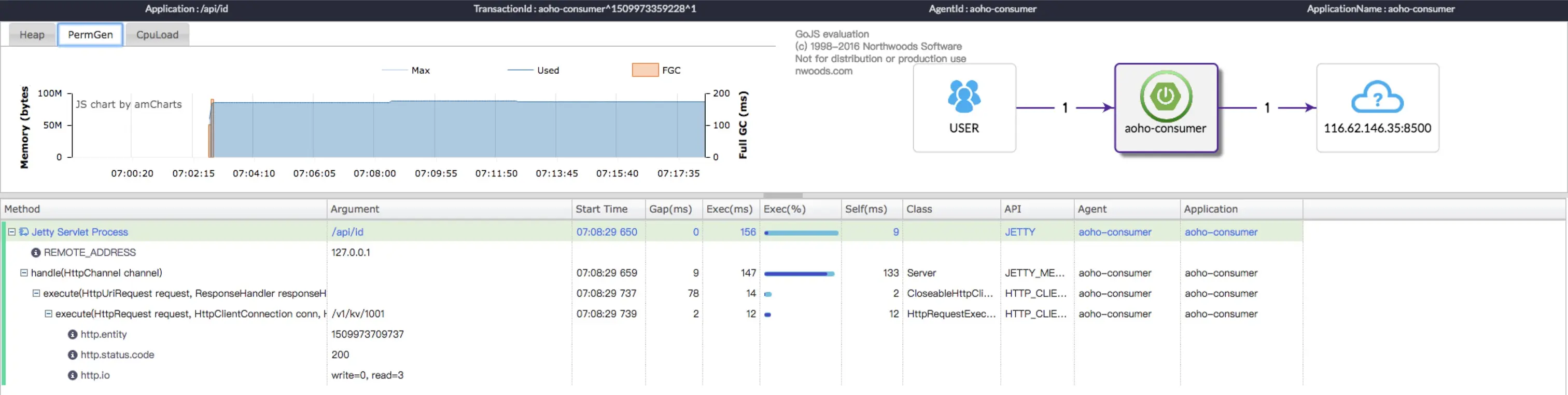1568x395 pixels.
Task: Click info icon beside http.io
Action: click(x=73, y=375)
